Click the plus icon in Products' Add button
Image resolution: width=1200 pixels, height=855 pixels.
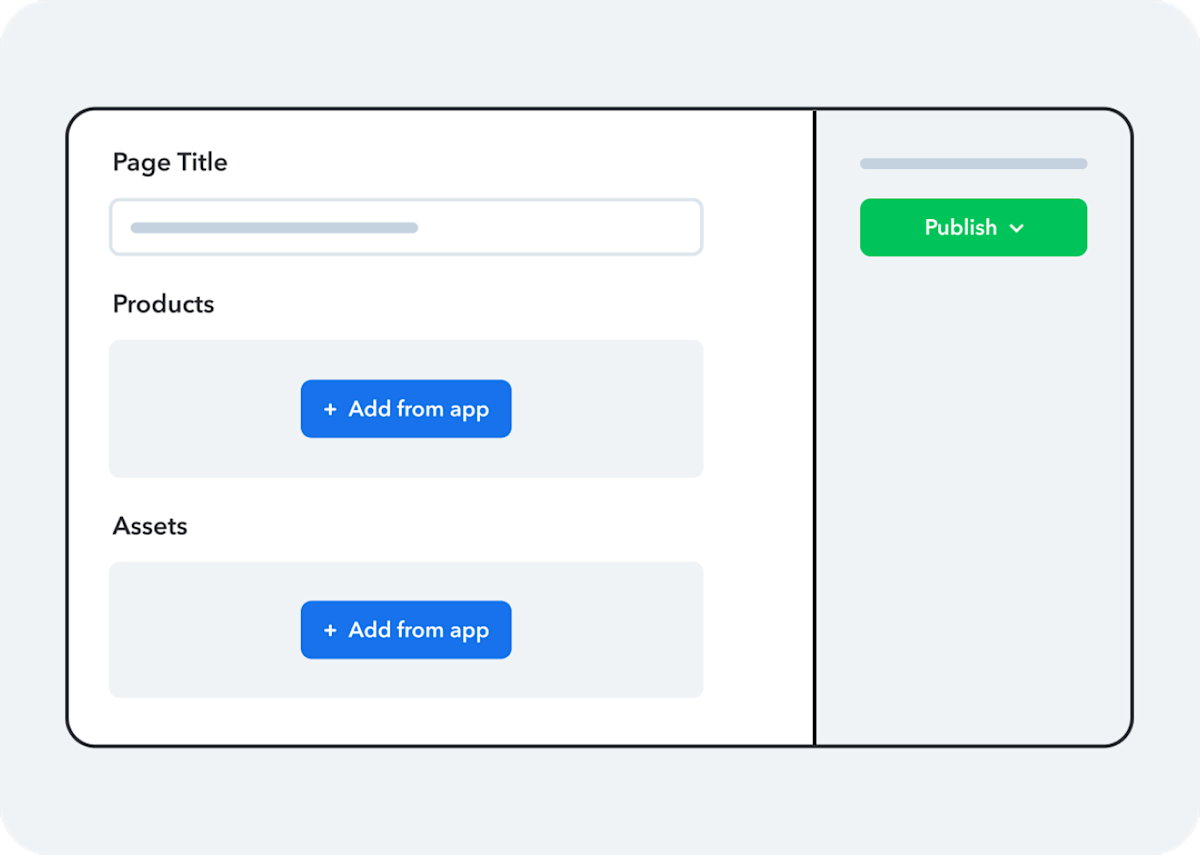tap(330, 409)
